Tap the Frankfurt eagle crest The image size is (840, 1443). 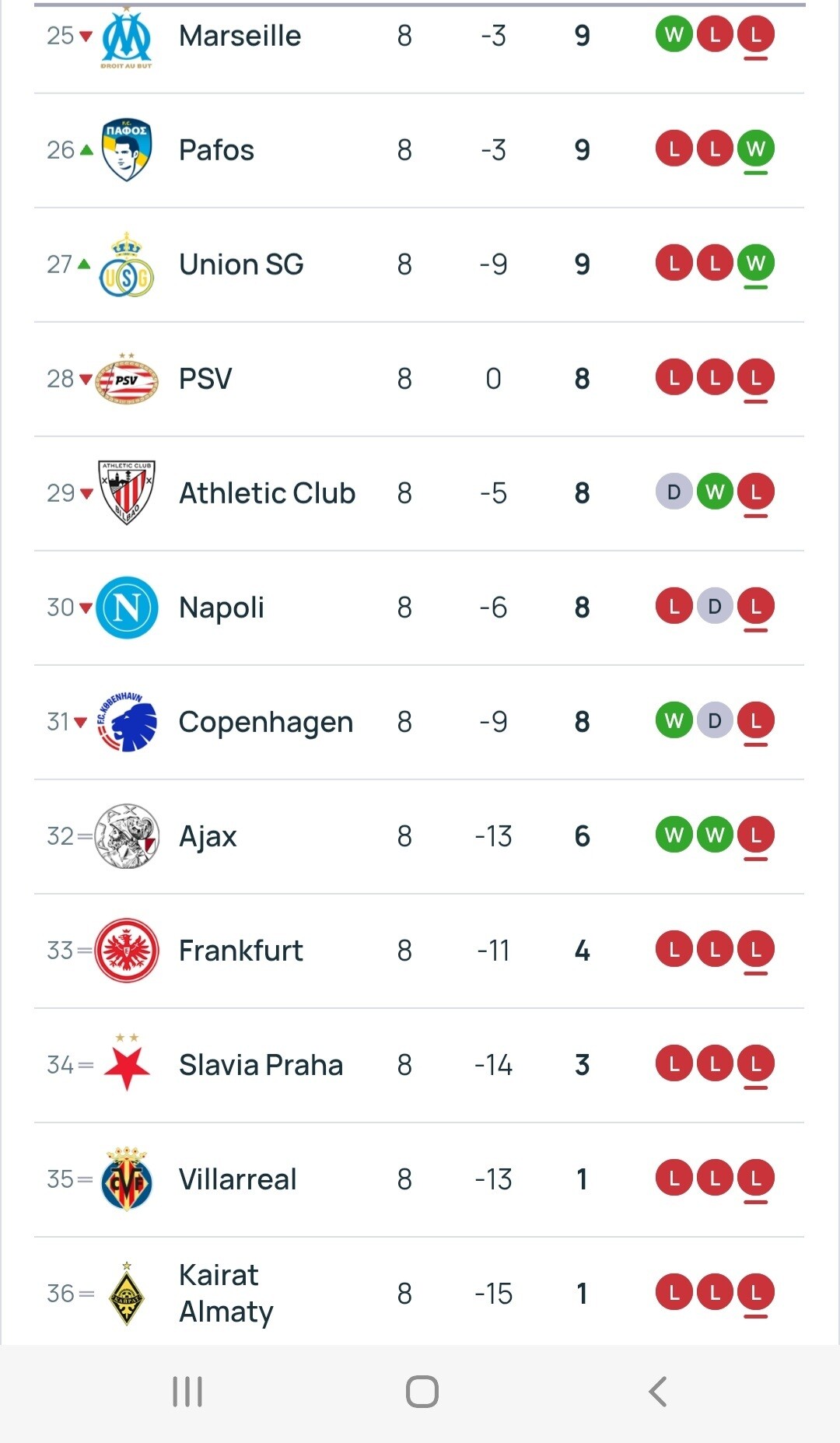(127, 951)
